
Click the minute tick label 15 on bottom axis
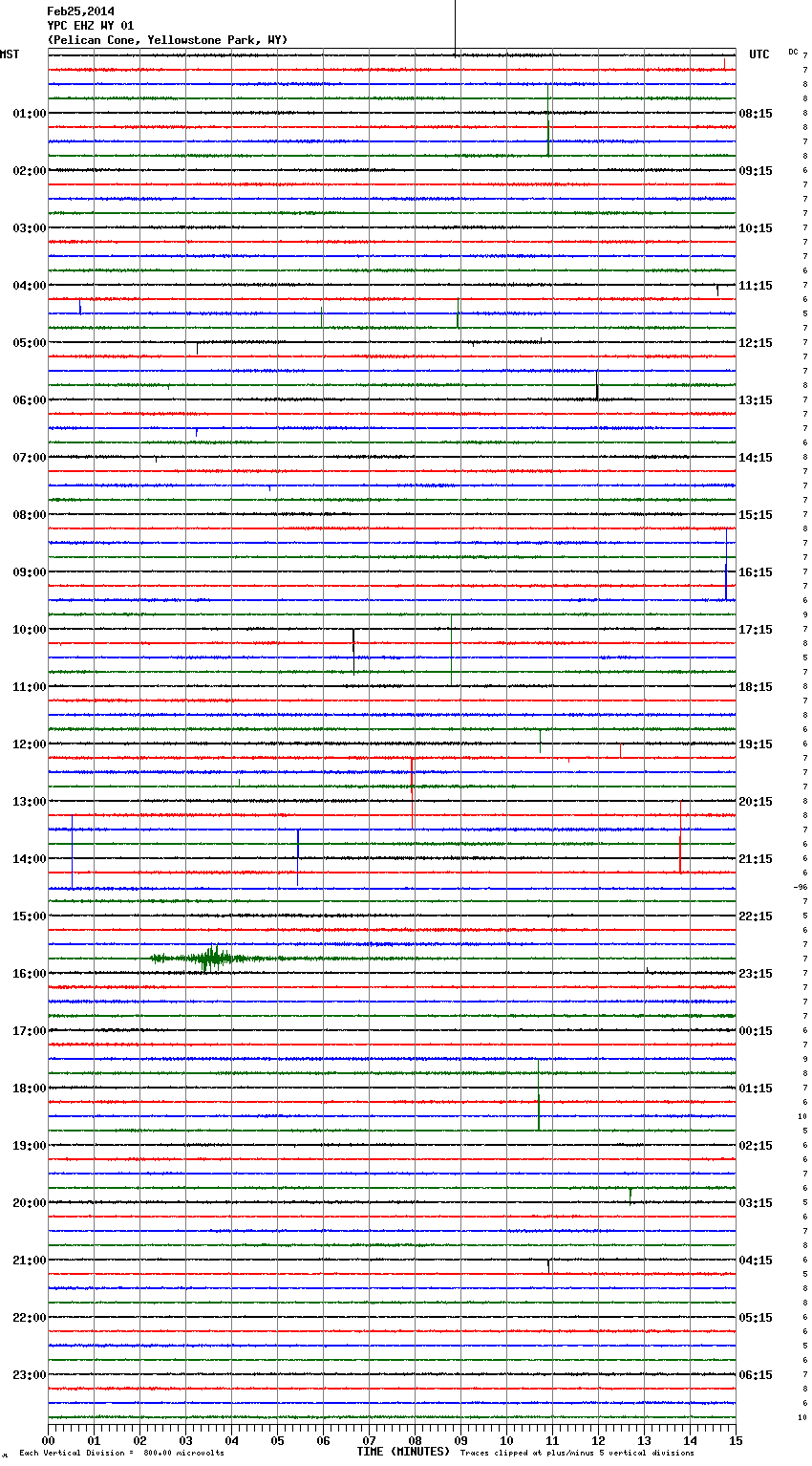(x=735, y=1440)
